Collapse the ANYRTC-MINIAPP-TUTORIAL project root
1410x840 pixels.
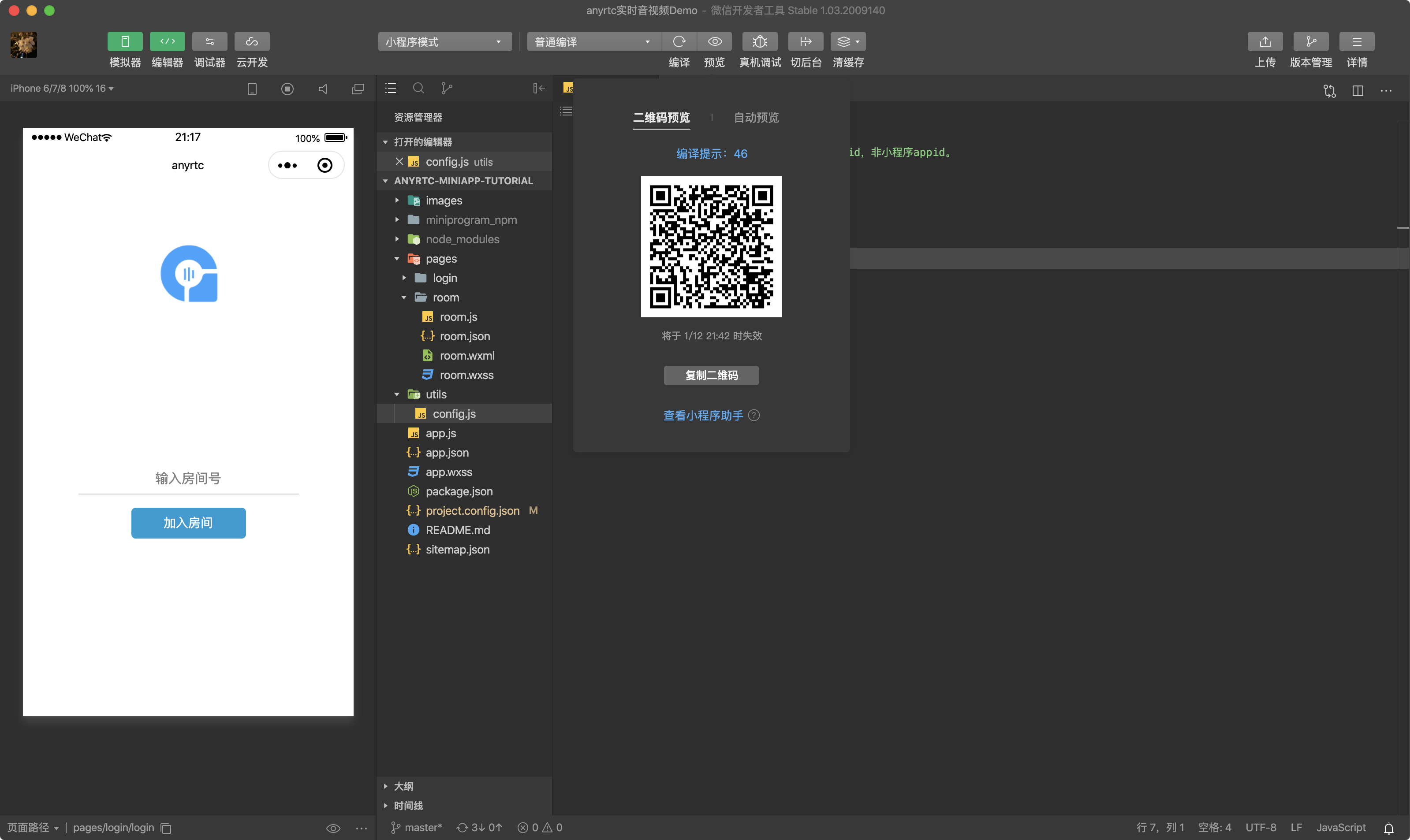click(x=464, y=181)
